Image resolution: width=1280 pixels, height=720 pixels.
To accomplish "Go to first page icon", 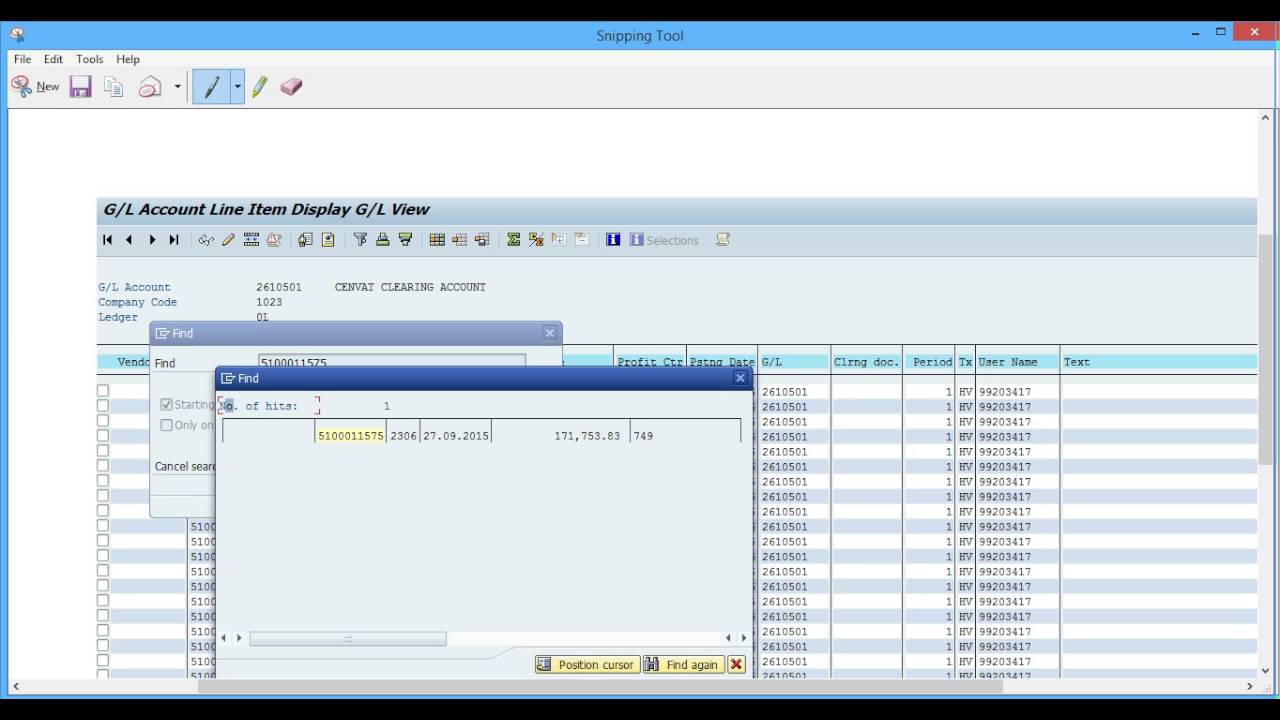I will coord(107,240).
